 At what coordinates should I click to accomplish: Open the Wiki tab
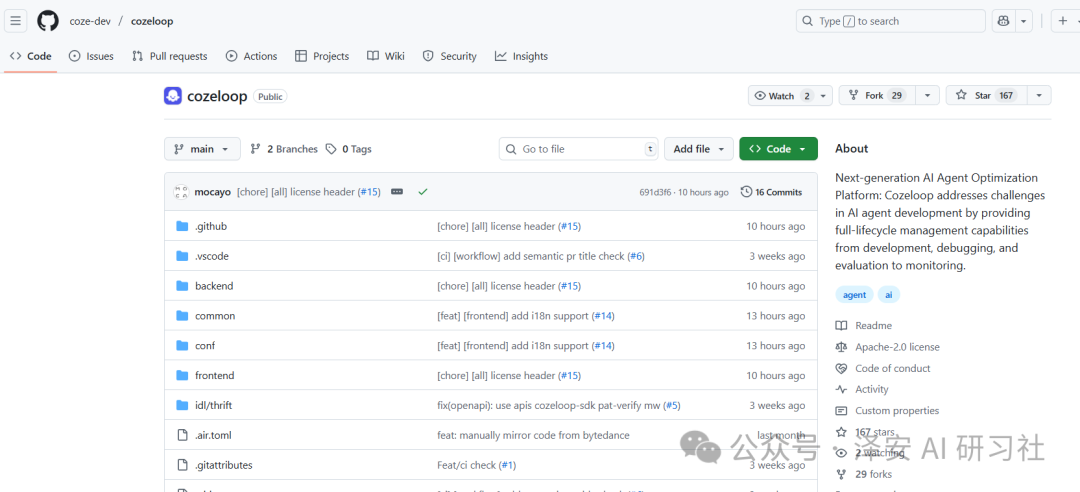[x=386, y=57]
